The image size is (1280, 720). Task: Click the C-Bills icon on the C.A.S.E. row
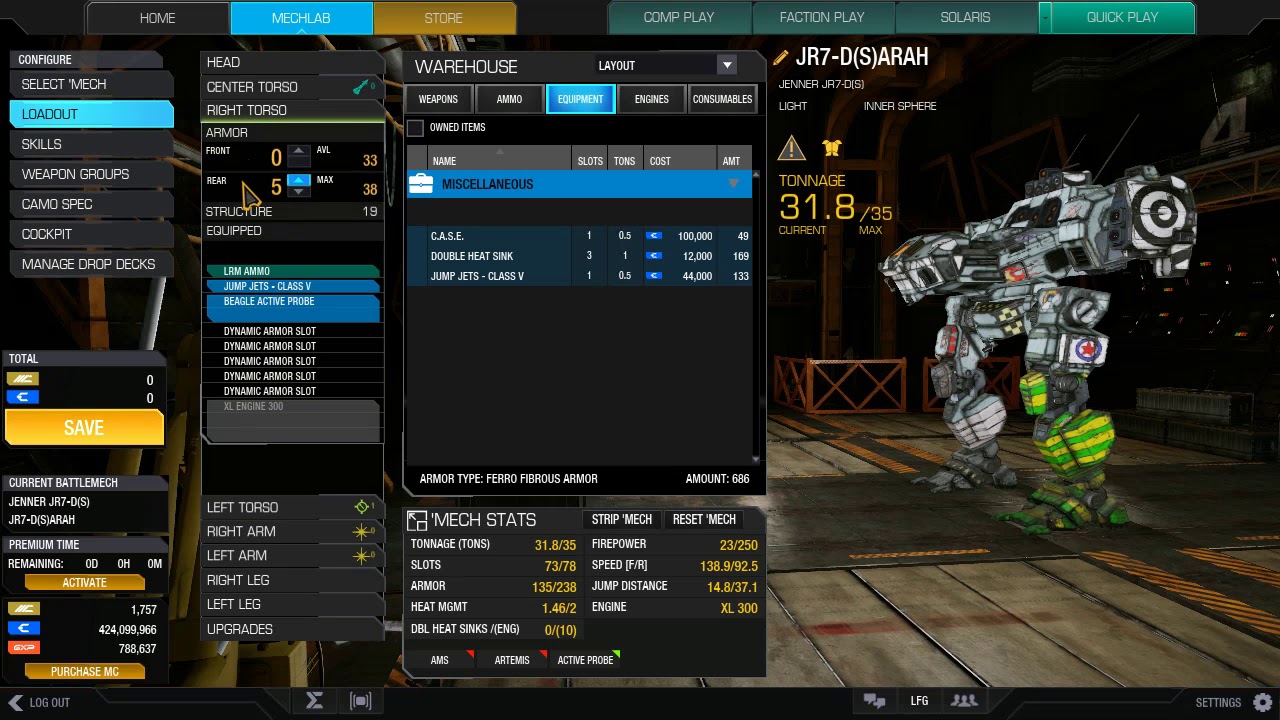pos(654,236)
